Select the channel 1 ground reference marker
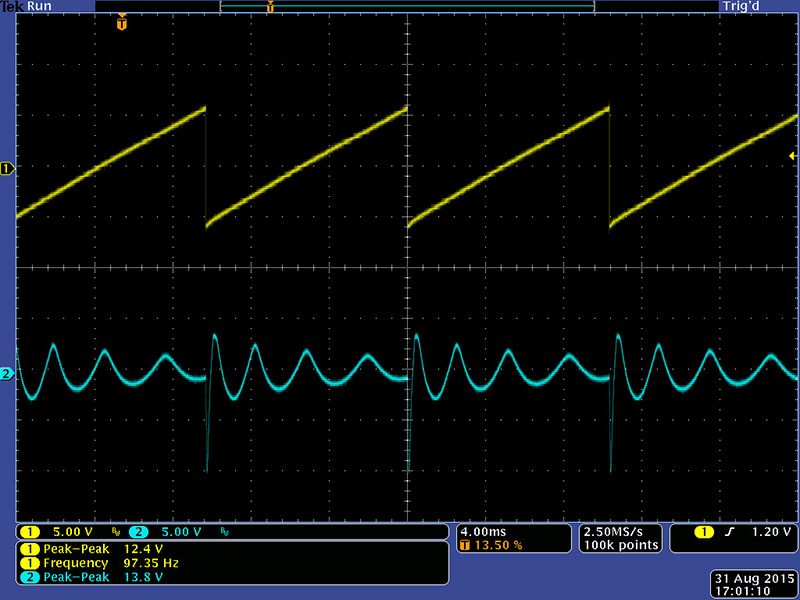Screen dimensions: 800x600 point(8,170)
